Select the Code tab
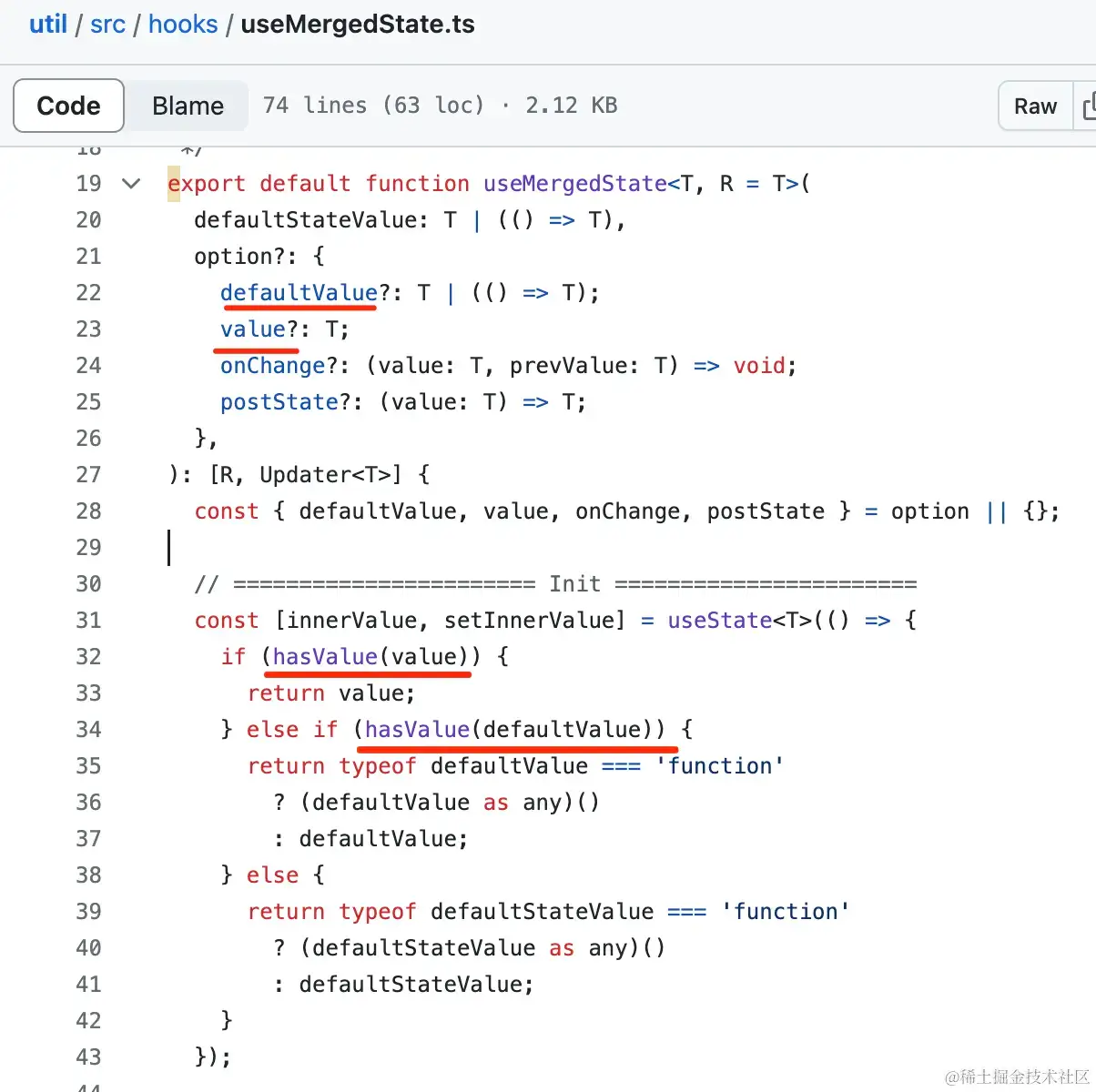 click(68, 106)
